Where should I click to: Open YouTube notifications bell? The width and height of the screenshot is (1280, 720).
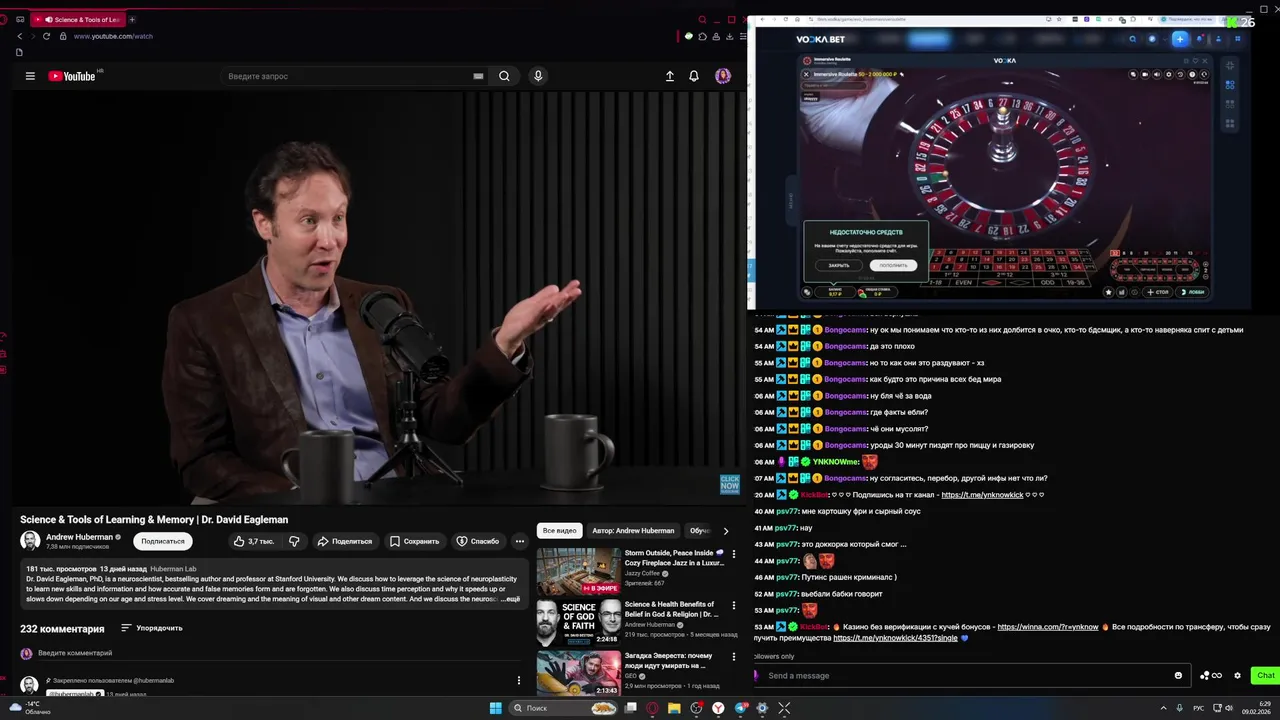click(x=694, y=76)
